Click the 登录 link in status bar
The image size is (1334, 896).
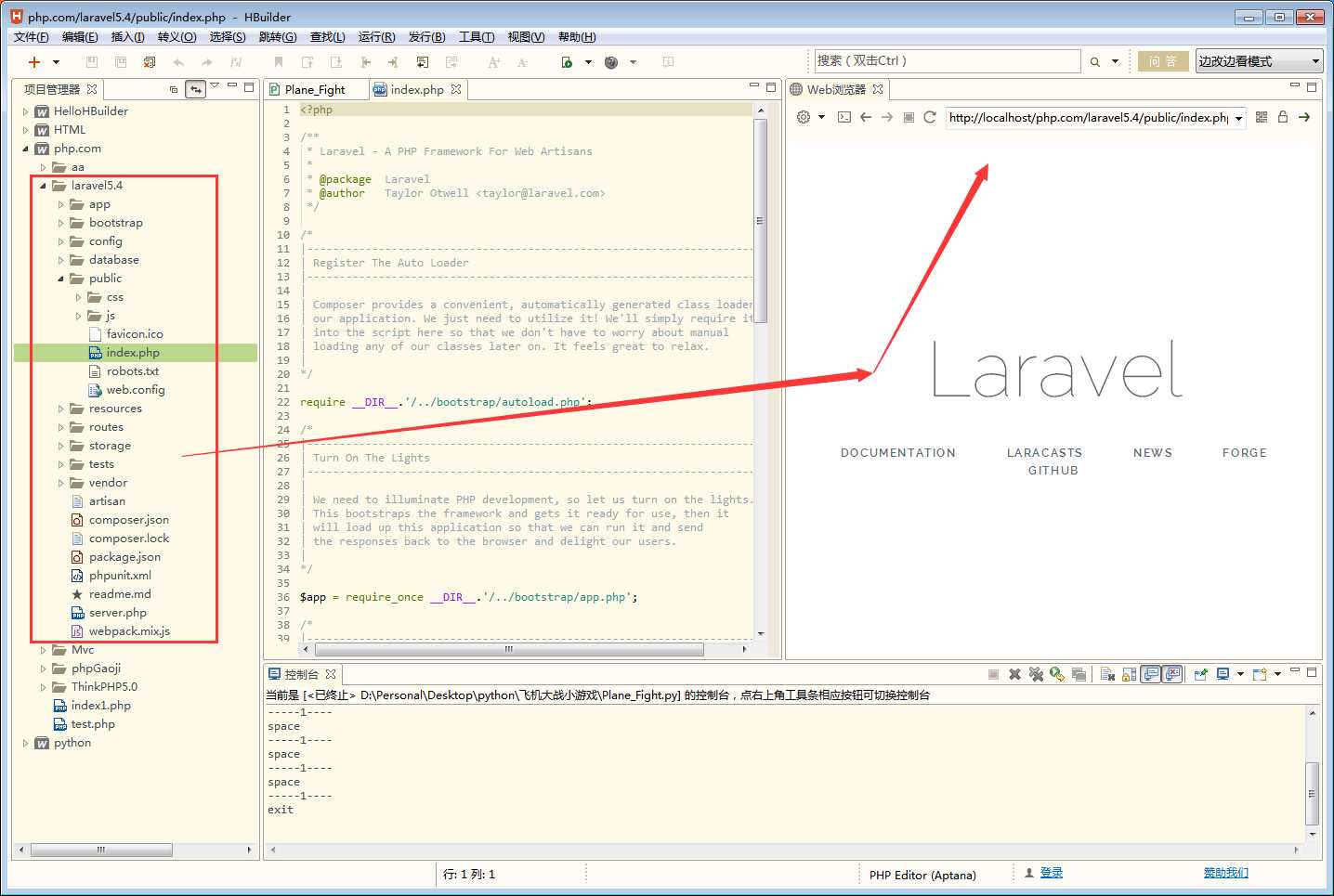pyautogui.click(x=1052, y=873)
